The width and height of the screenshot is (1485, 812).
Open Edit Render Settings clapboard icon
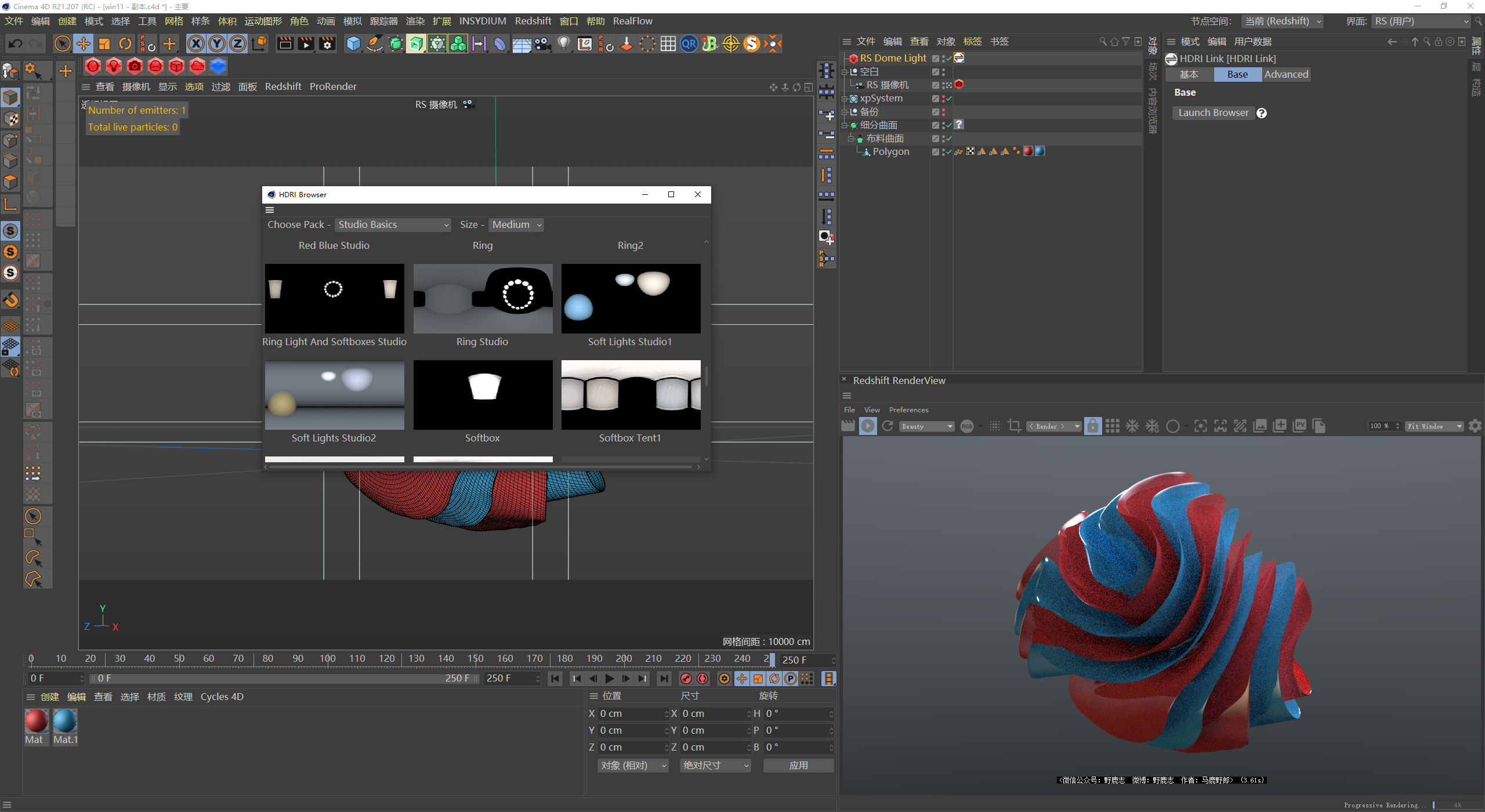[x=327, y=43]
